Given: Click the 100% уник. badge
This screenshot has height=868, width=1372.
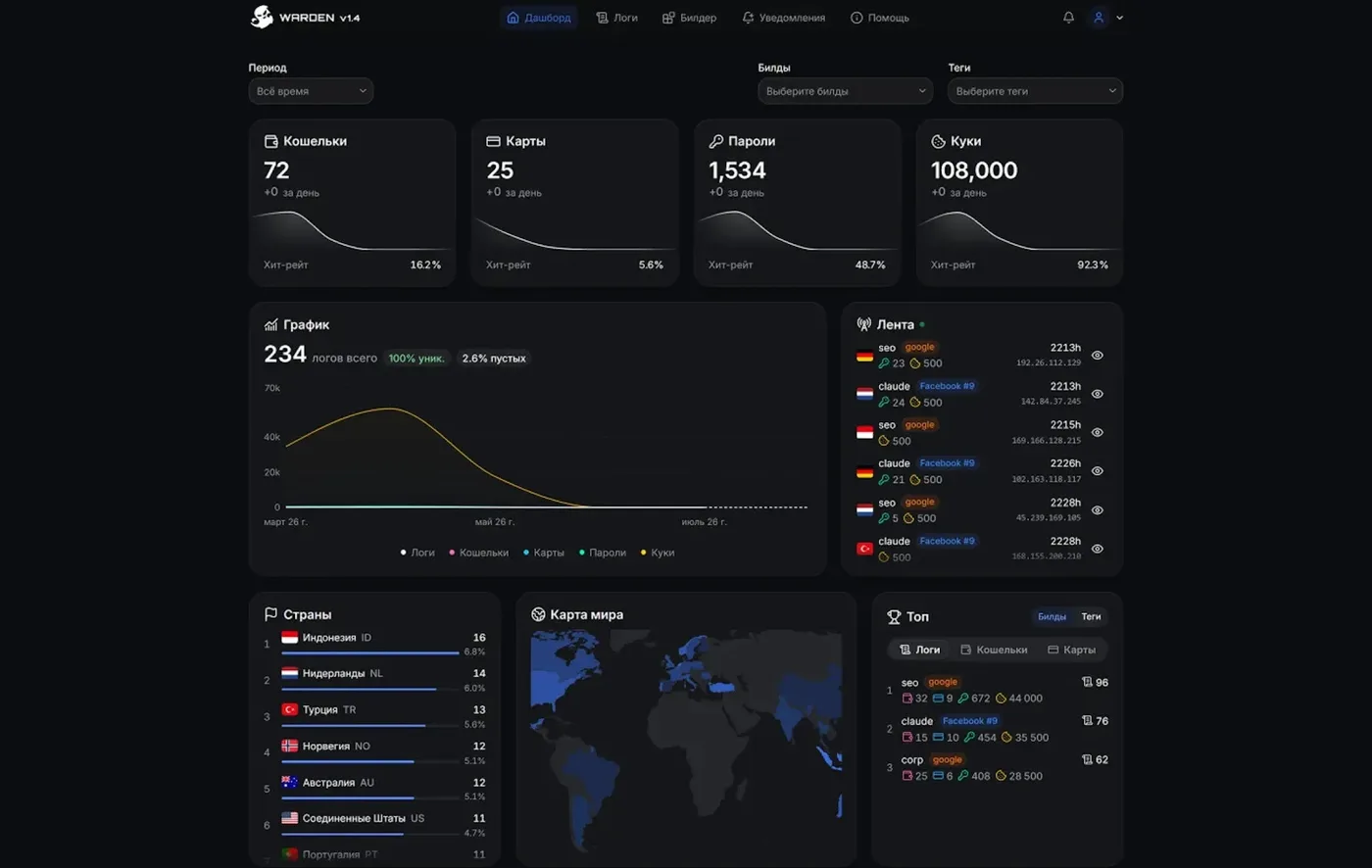Looking at the screenshot, I should [x=416, y=359].
